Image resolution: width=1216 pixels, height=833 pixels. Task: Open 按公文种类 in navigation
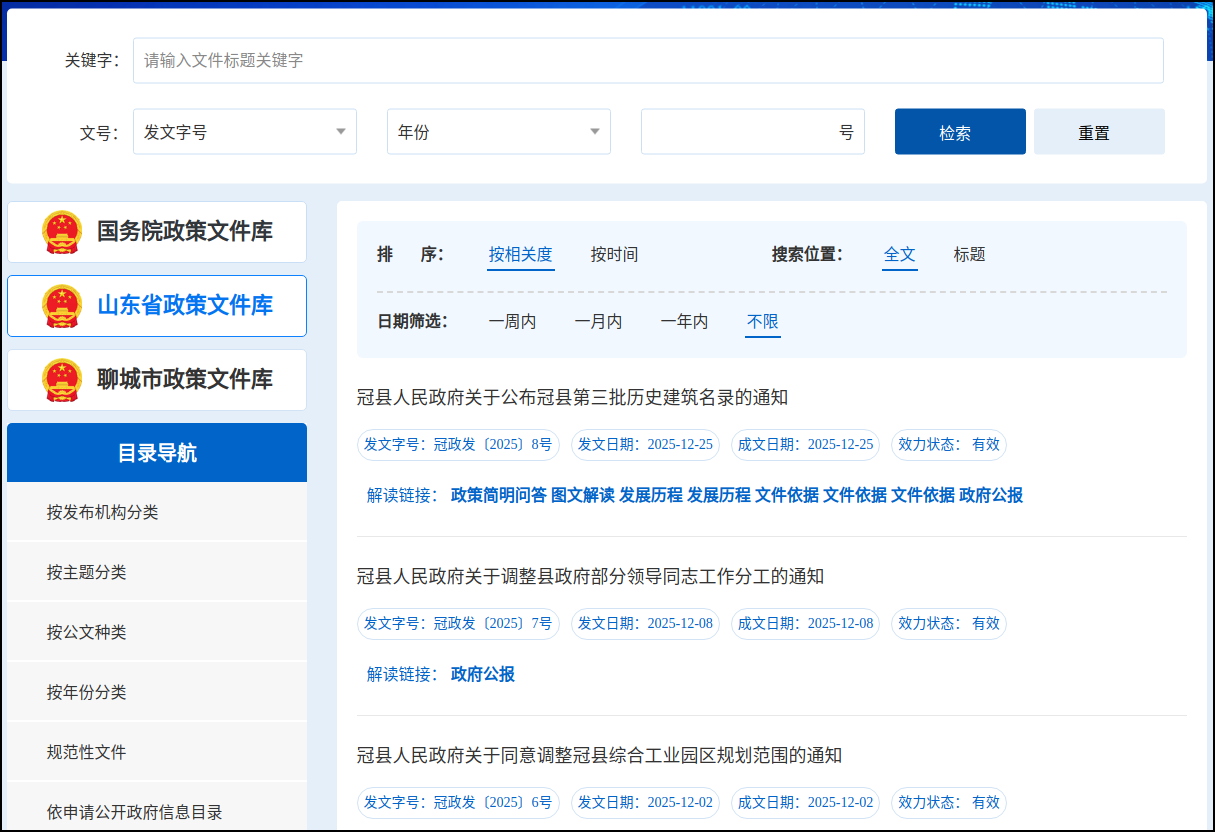coord(157,632)
